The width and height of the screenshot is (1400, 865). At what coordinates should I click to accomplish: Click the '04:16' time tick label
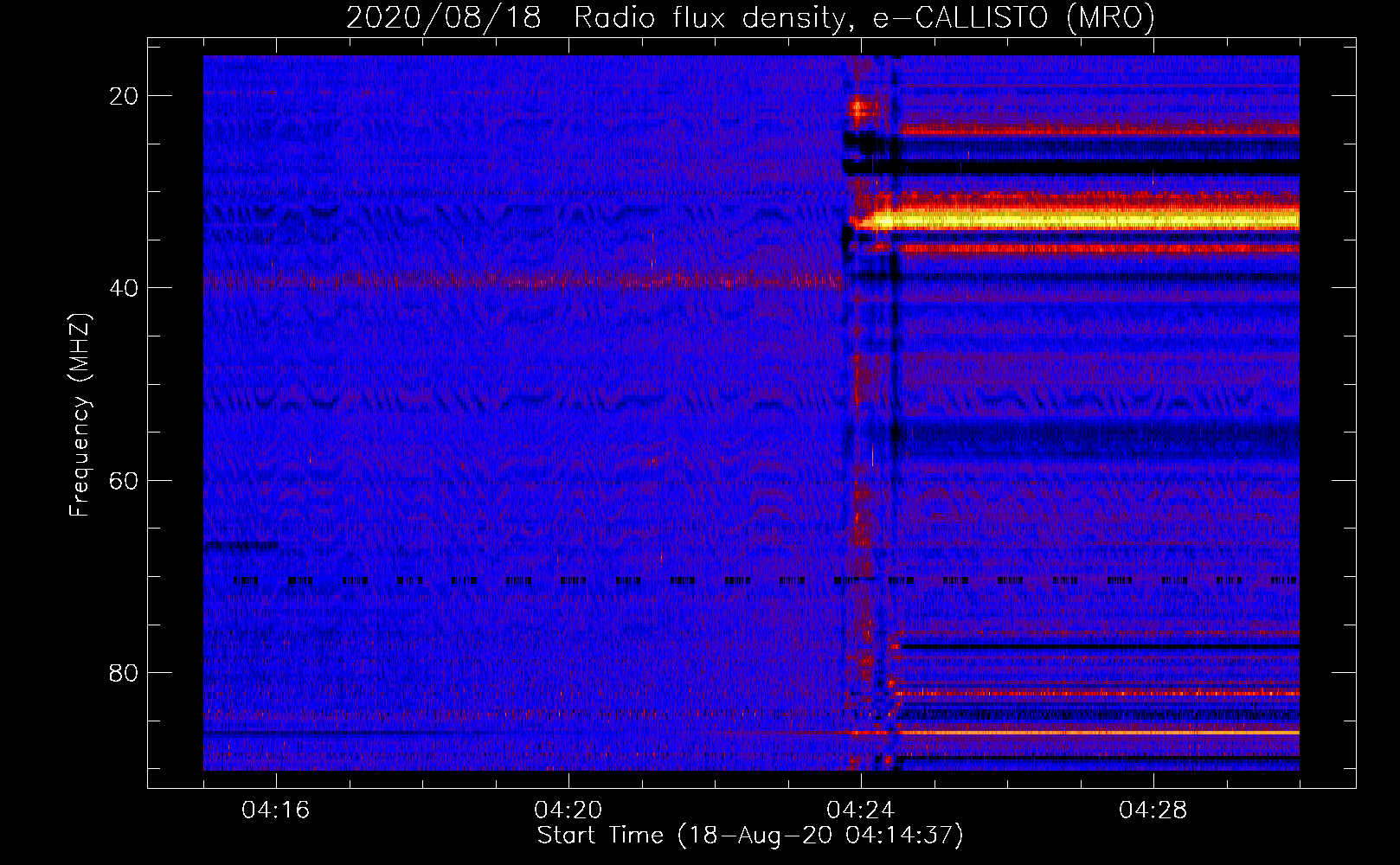coord(276,811)
